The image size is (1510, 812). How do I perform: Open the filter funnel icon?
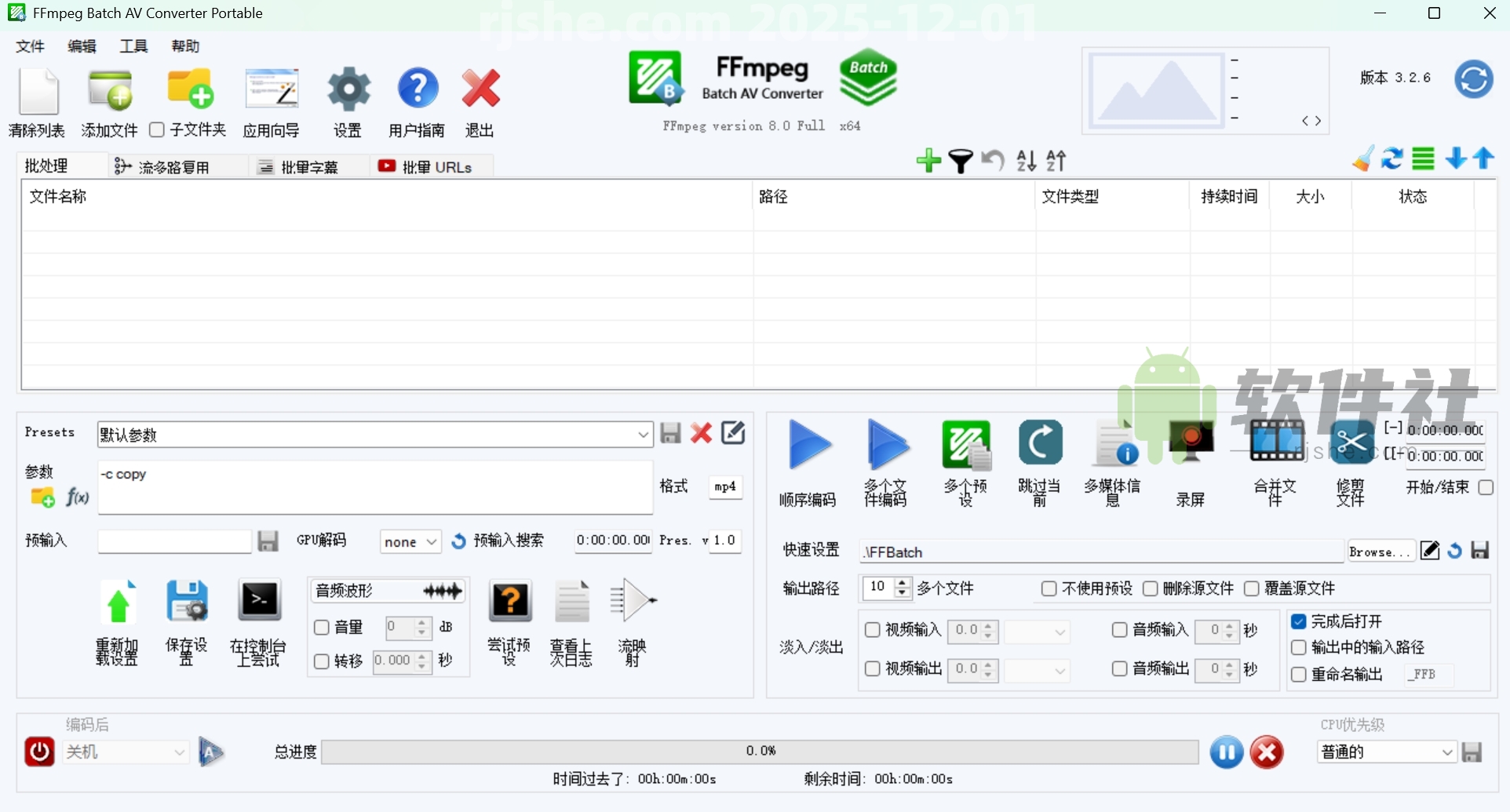point(960,161)
